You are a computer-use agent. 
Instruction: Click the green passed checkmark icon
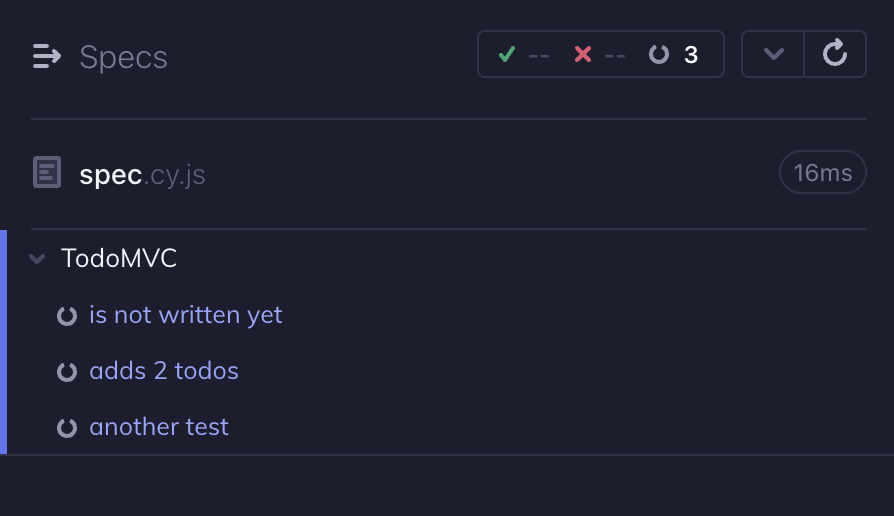(506, 54)
